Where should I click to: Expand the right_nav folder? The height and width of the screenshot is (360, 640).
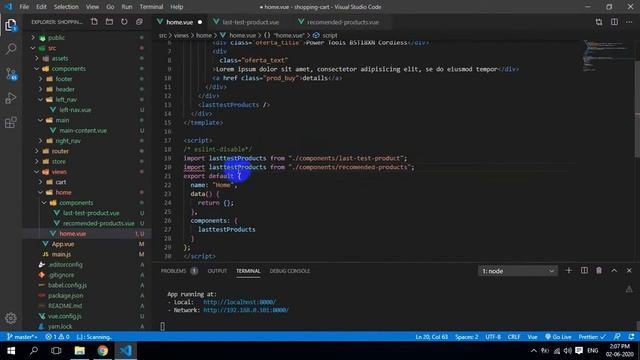point(68,141)
